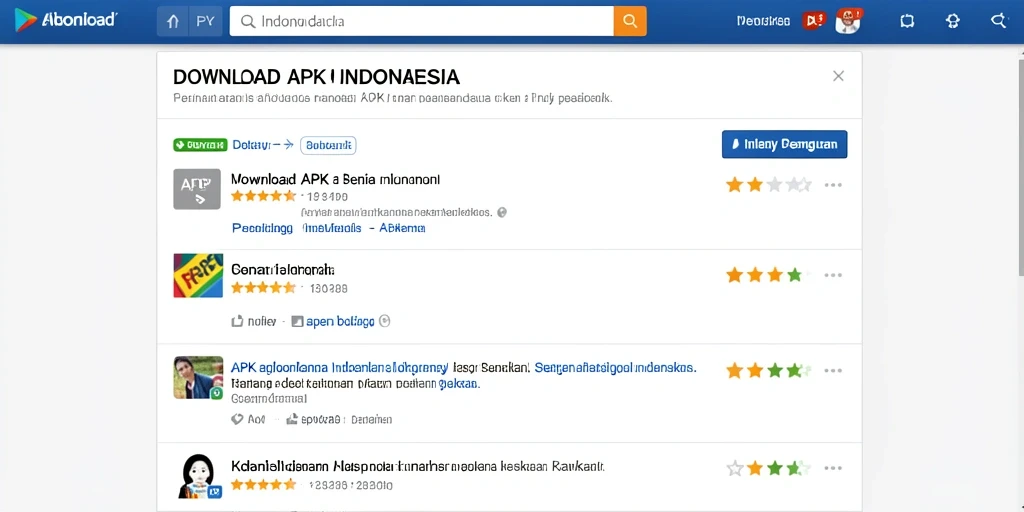Image resolution: width=1024 pixels, height=512 pixels.
Task: Open 'Kdanleltdeann Malspnolar' title
Action: (x=418, y=467)
